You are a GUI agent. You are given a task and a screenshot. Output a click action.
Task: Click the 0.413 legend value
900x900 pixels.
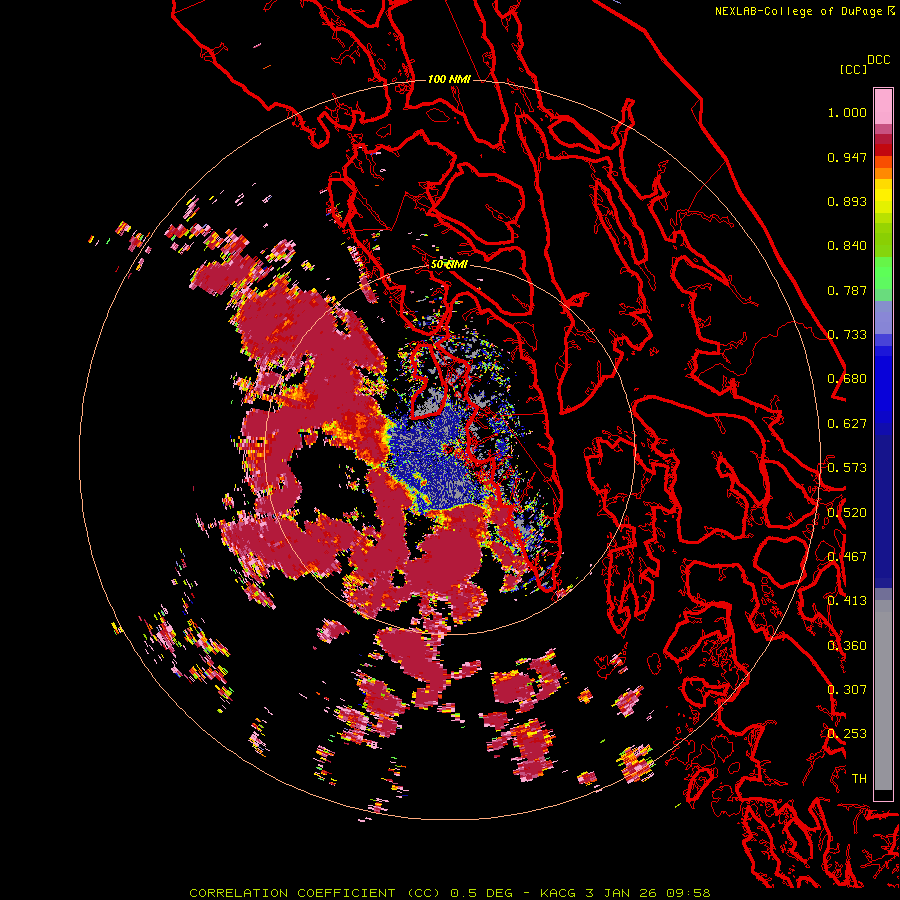(x=847, y=601)
